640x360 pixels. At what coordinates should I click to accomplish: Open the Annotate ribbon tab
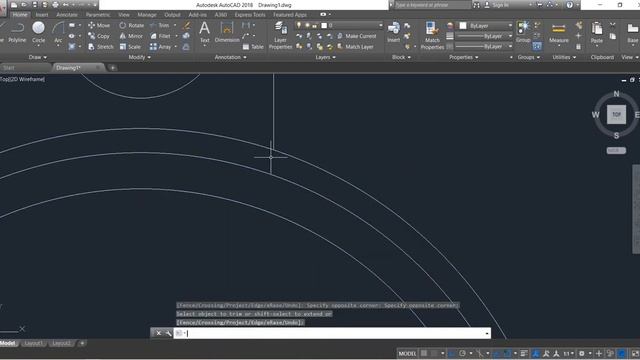[x=67, y=15]
